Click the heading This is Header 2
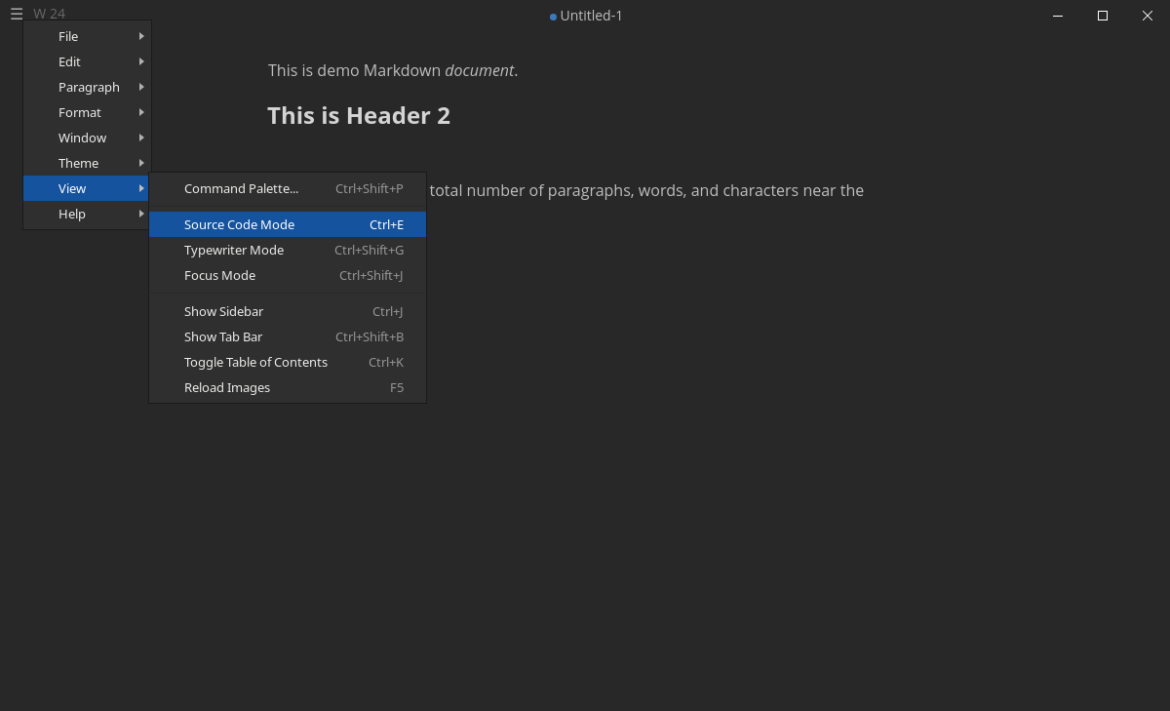Image resolution: width=1170 pixels, height=711 pixels. click(359, 115)
